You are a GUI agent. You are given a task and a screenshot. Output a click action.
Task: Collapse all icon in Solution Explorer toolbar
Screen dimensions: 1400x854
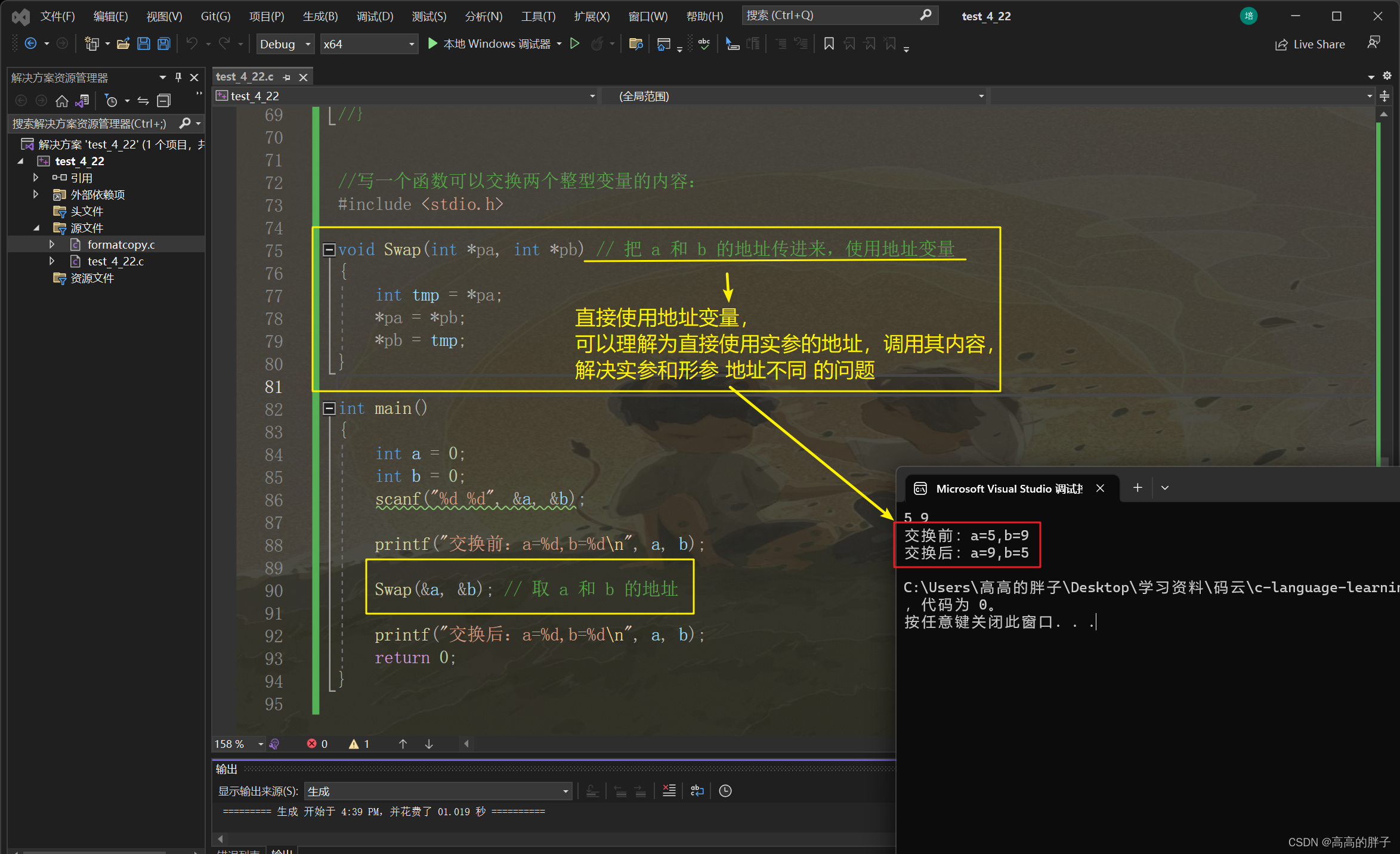click(163, 101)
